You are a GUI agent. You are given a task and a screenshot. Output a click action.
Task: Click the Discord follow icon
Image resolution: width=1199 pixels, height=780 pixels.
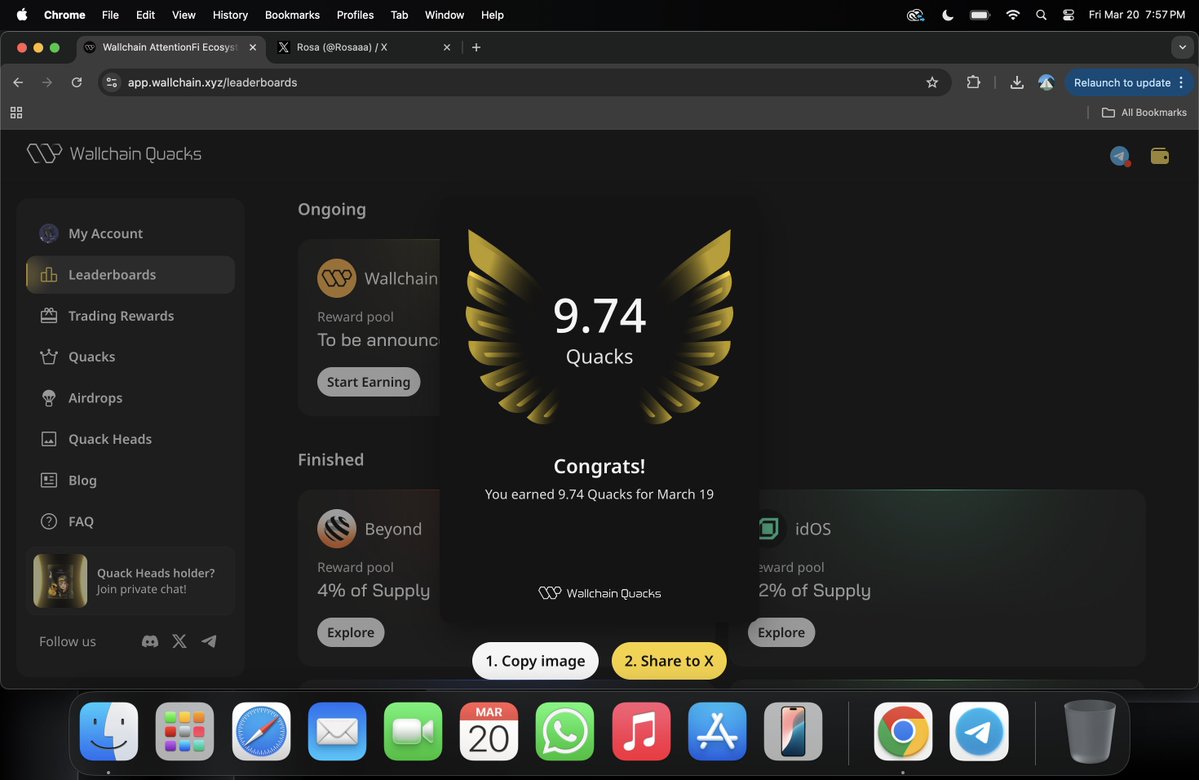[150, 642]
